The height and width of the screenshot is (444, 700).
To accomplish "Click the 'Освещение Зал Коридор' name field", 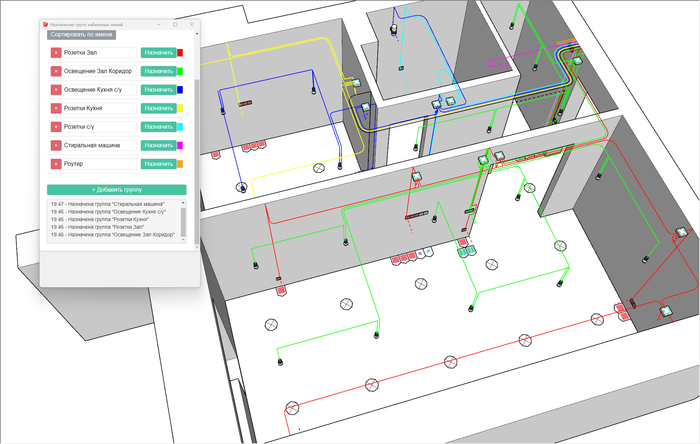I will coord(98,71).
